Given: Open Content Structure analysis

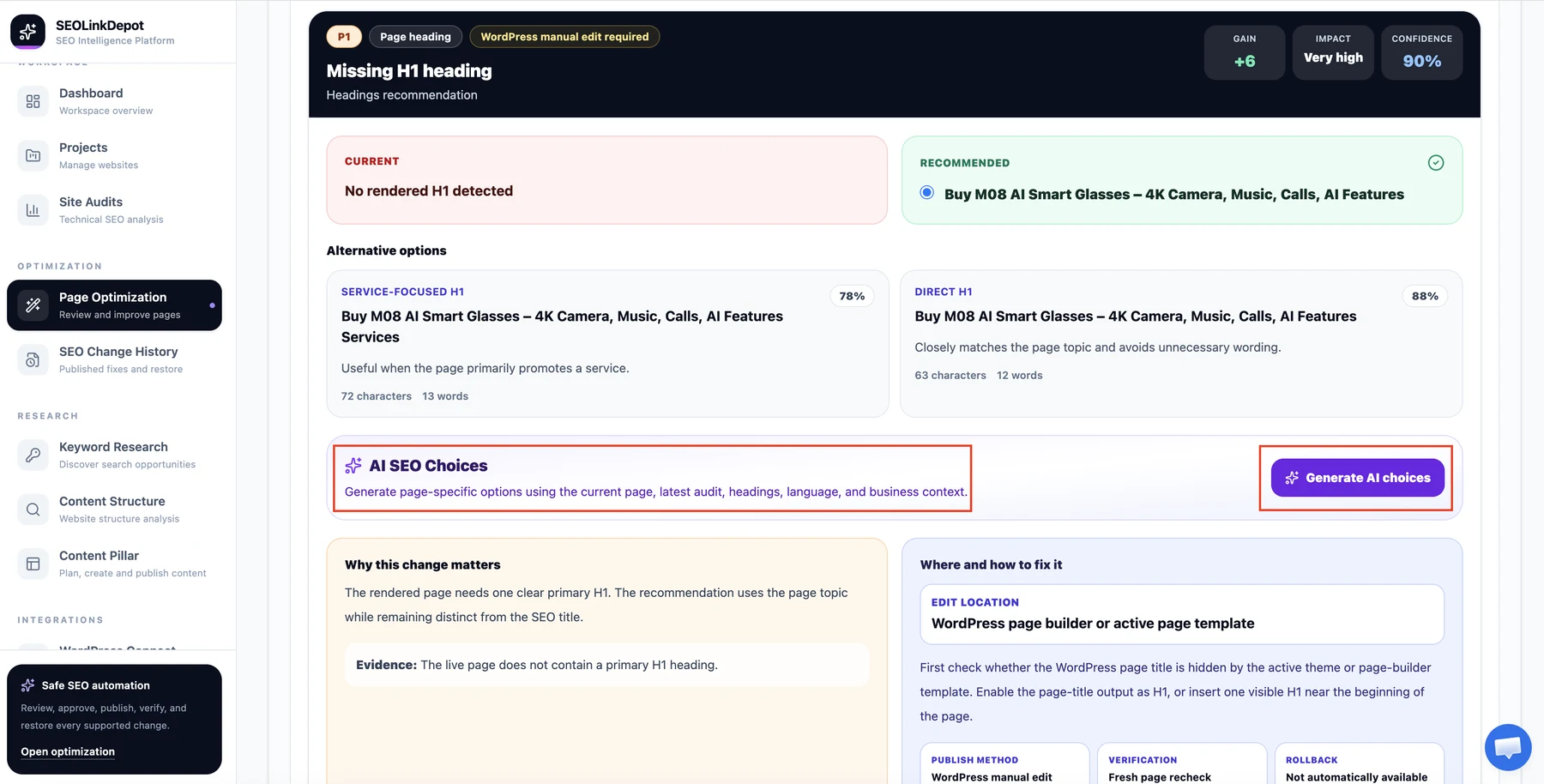Looking at the screenshot, I should pyautogui.click(x=114, y=510).
